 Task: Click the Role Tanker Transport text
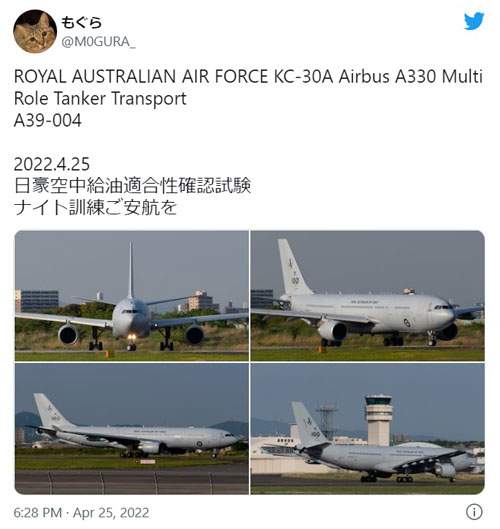point(100,99)
